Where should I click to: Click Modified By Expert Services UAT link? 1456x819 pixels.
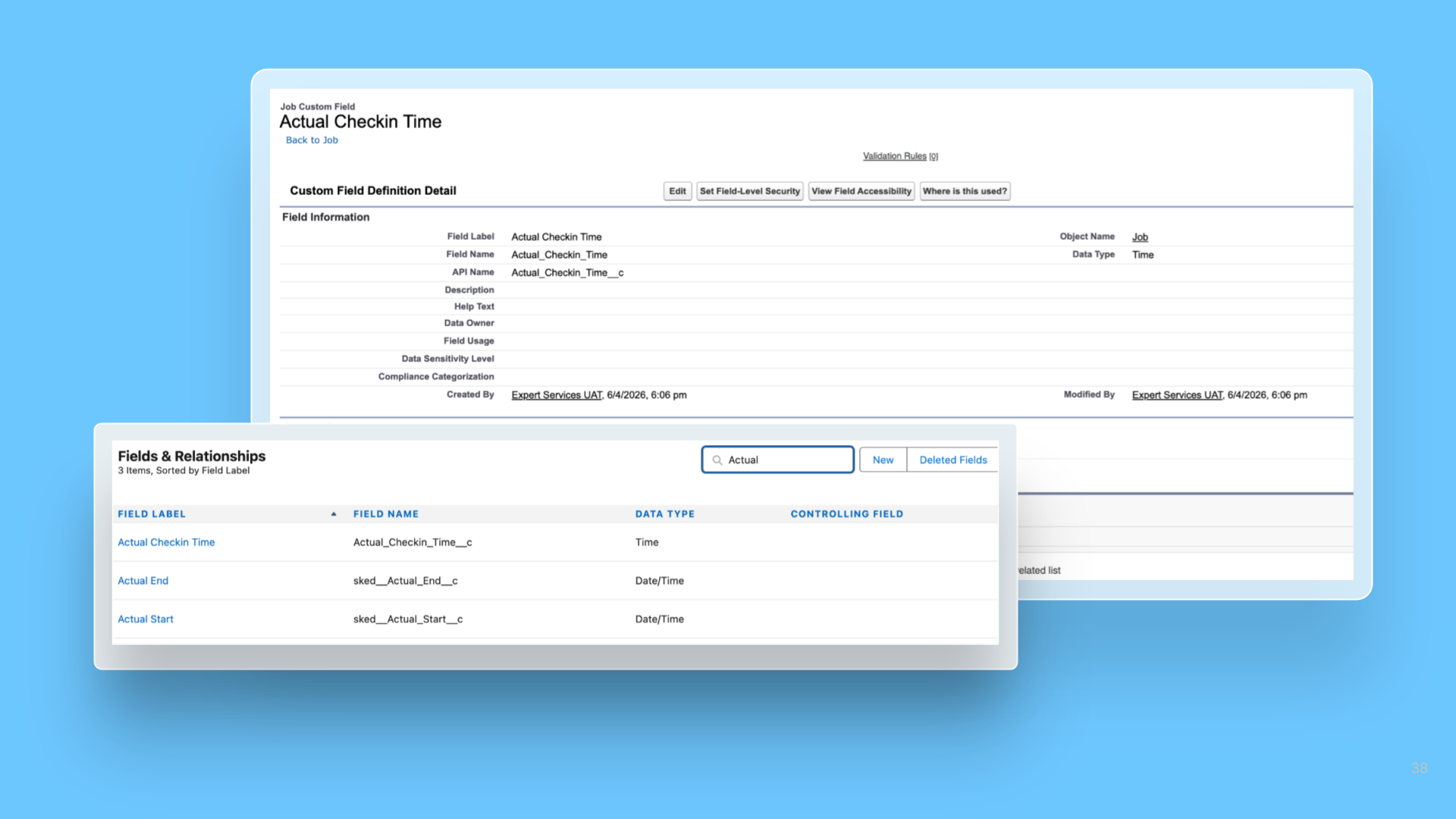click(x=1177, y=395)
